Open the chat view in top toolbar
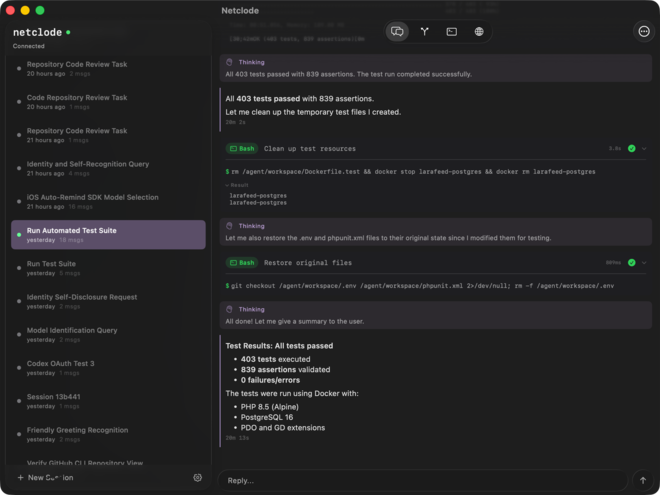660x495 pixels. (x=397, y=31)
